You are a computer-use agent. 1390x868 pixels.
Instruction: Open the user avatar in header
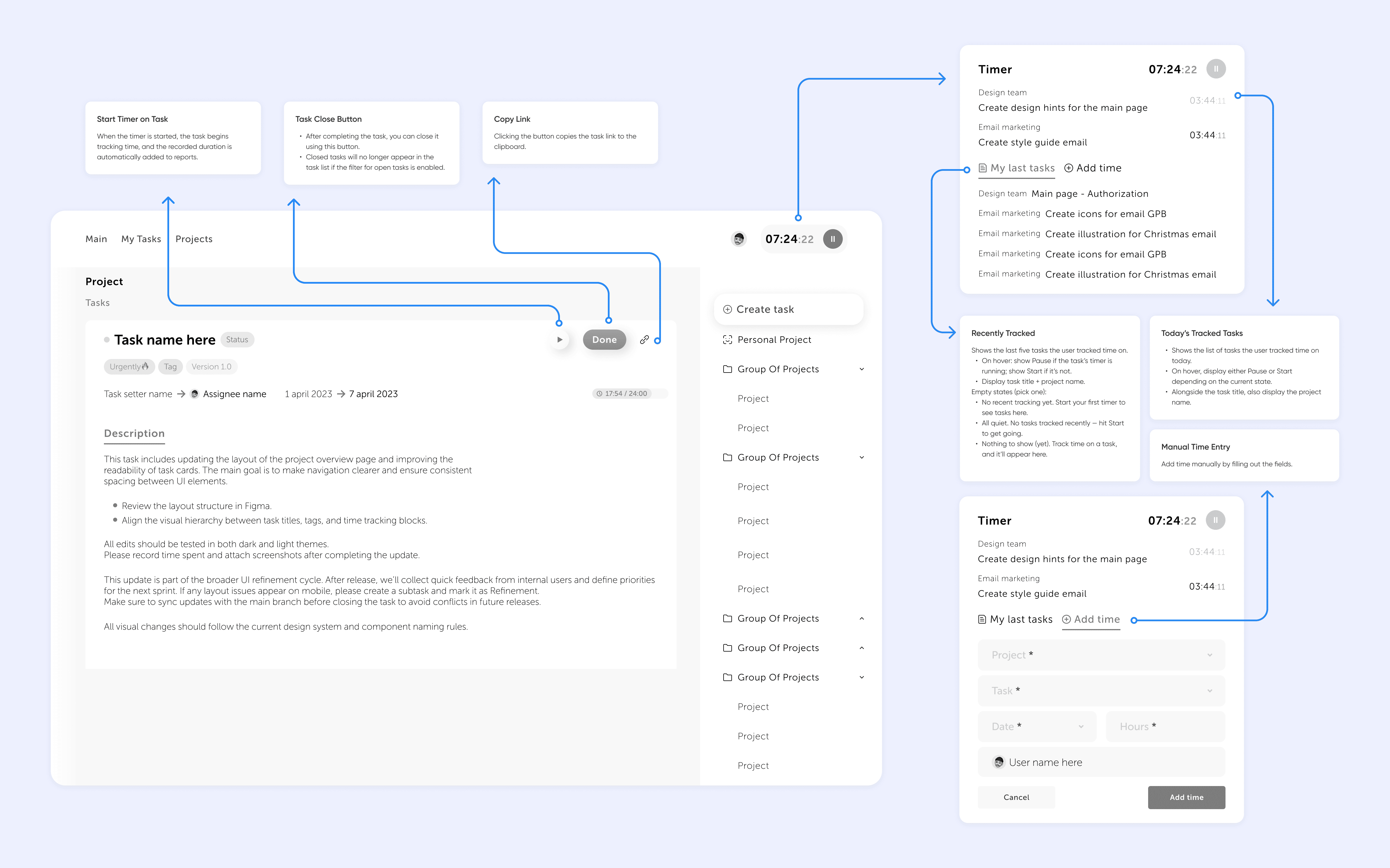click(x=739, y=239)
